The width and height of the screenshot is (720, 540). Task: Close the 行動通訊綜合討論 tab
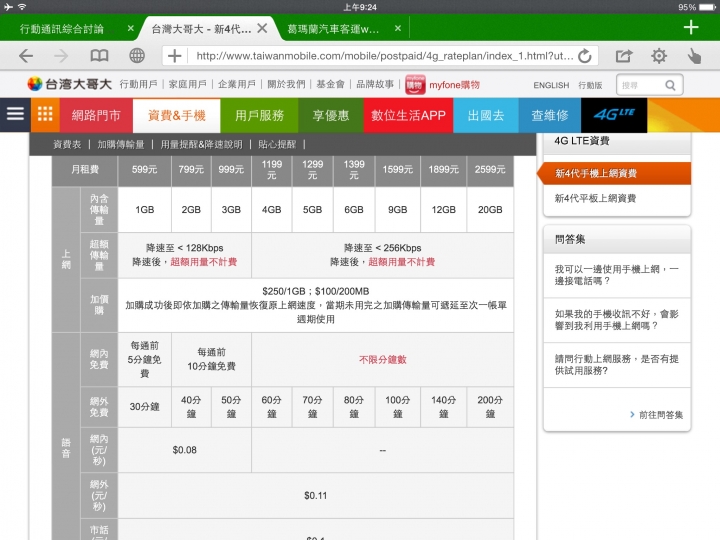[130, 28]
